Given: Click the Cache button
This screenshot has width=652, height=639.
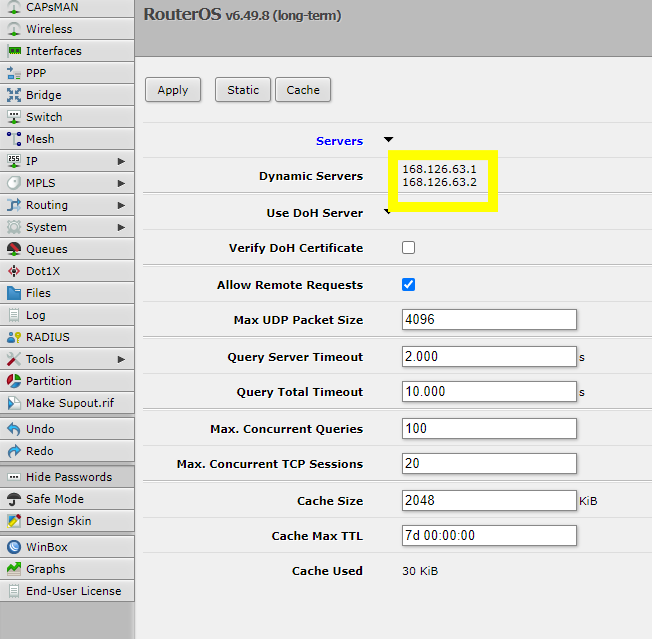Looking at the screenshot, I should (x=303, y=90).
